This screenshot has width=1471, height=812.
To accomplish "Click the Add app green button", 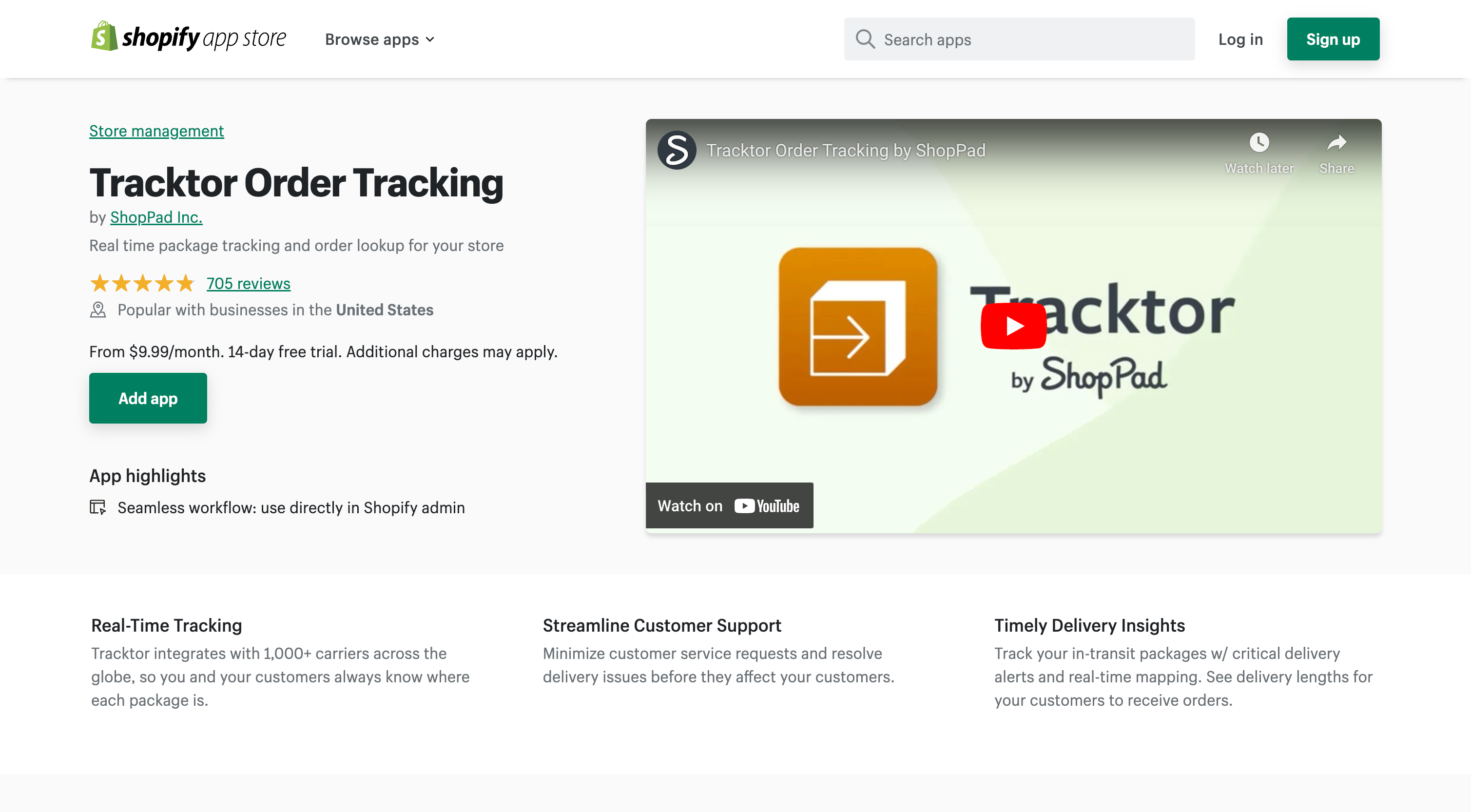I will click(x=148, y=398).
